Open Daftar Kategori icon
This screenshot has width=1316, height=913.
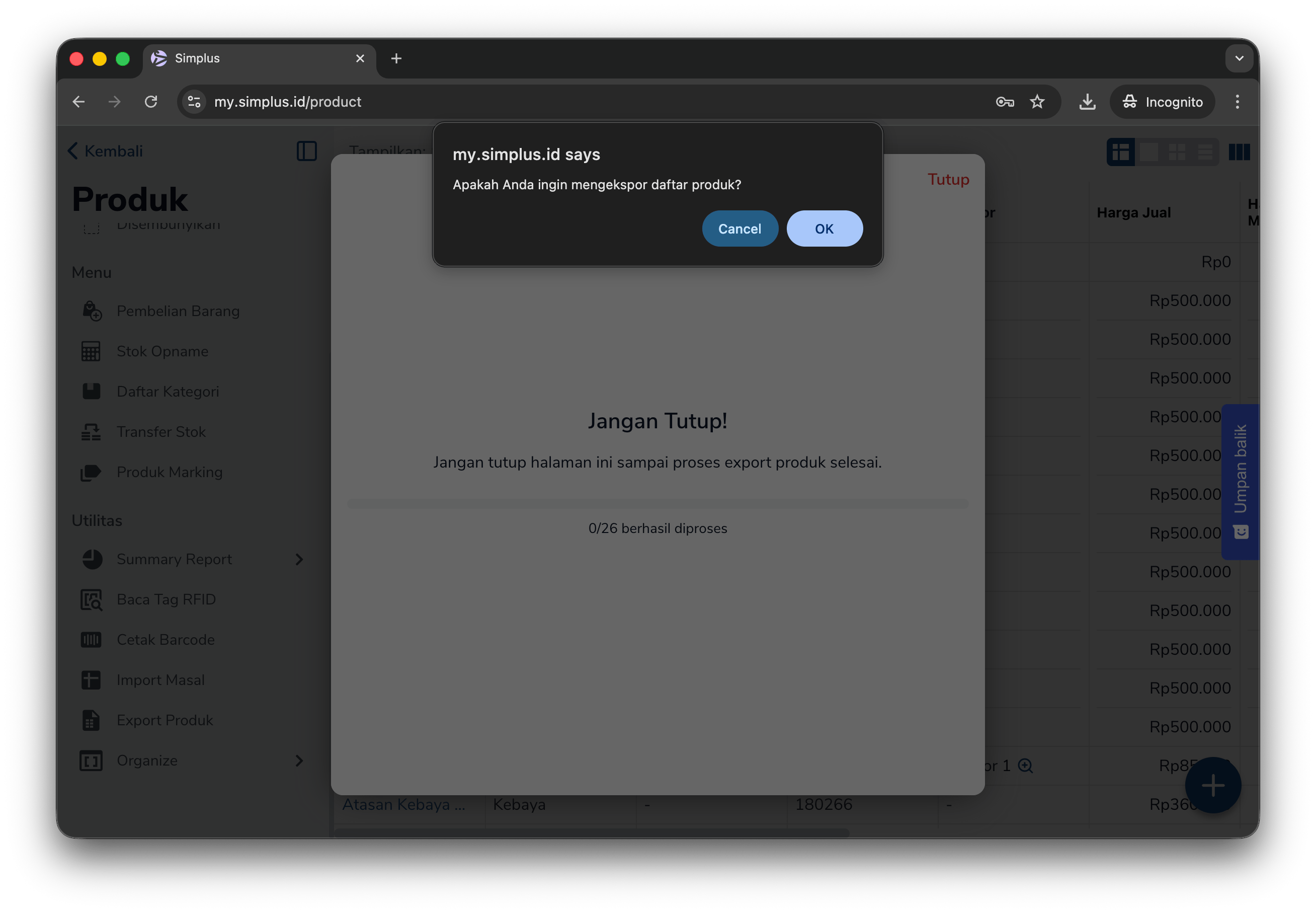click(91, 391)
